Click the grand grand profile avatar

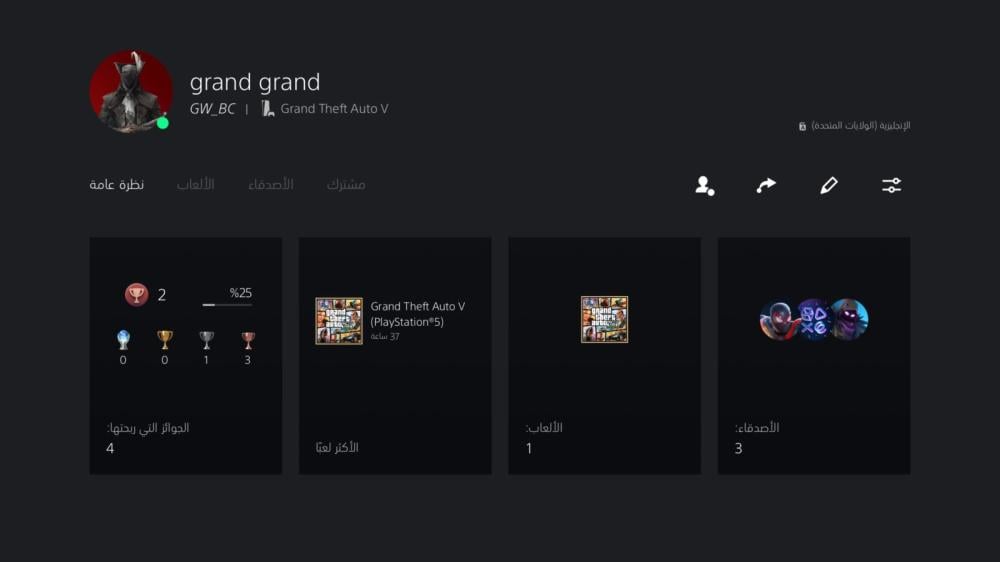pyautogui.click(x=131, y=91)
